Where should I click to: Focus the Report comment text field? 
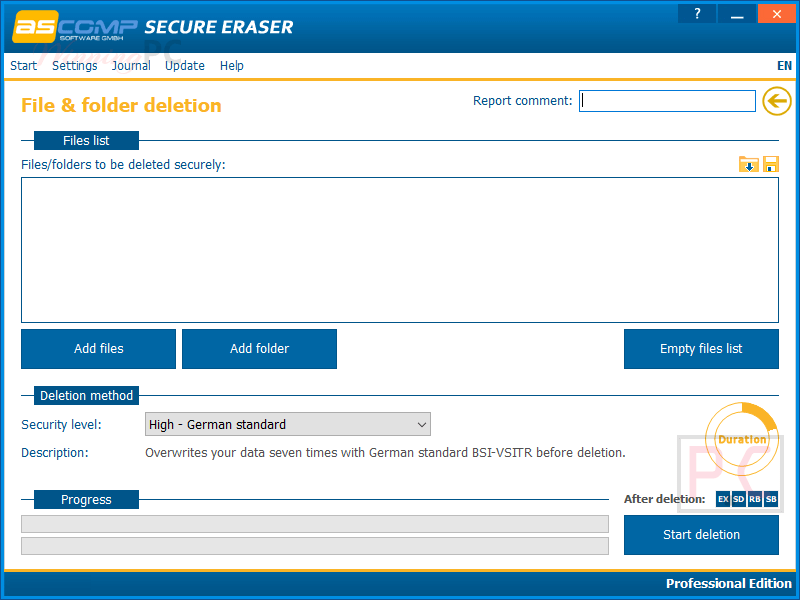pyautogui.click(x=667, y=101)
